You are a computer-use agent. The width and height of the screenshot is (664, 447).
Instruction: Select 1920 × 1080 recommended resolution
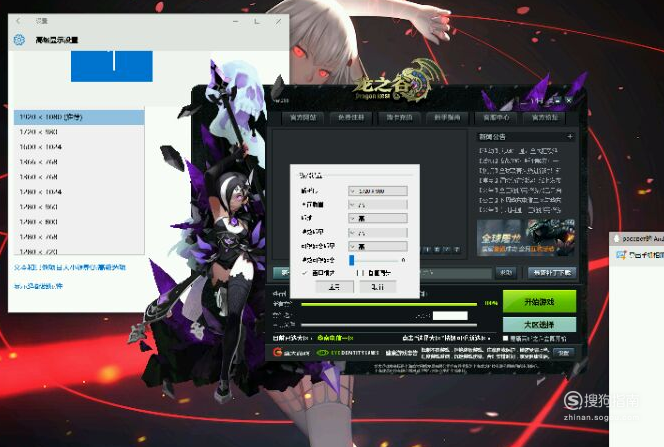(x=79, y=117)
